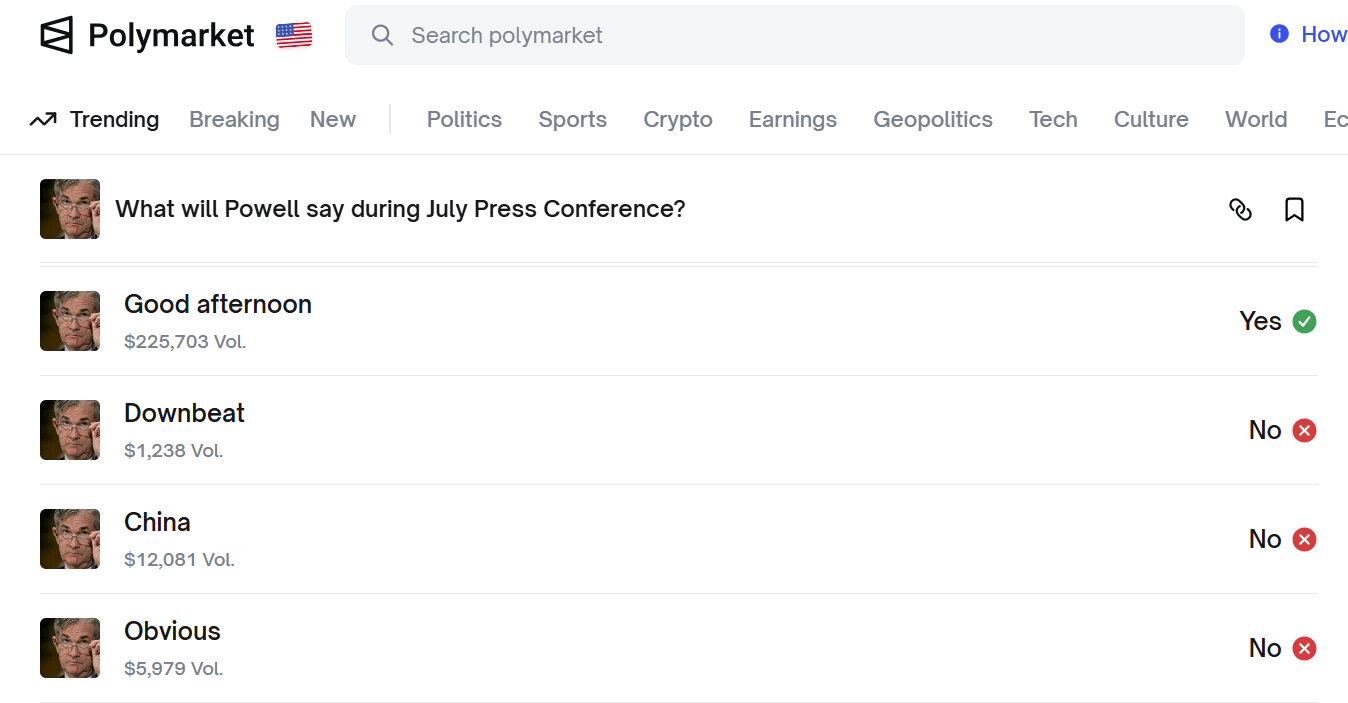Click the US flag icon

[294, 36]
